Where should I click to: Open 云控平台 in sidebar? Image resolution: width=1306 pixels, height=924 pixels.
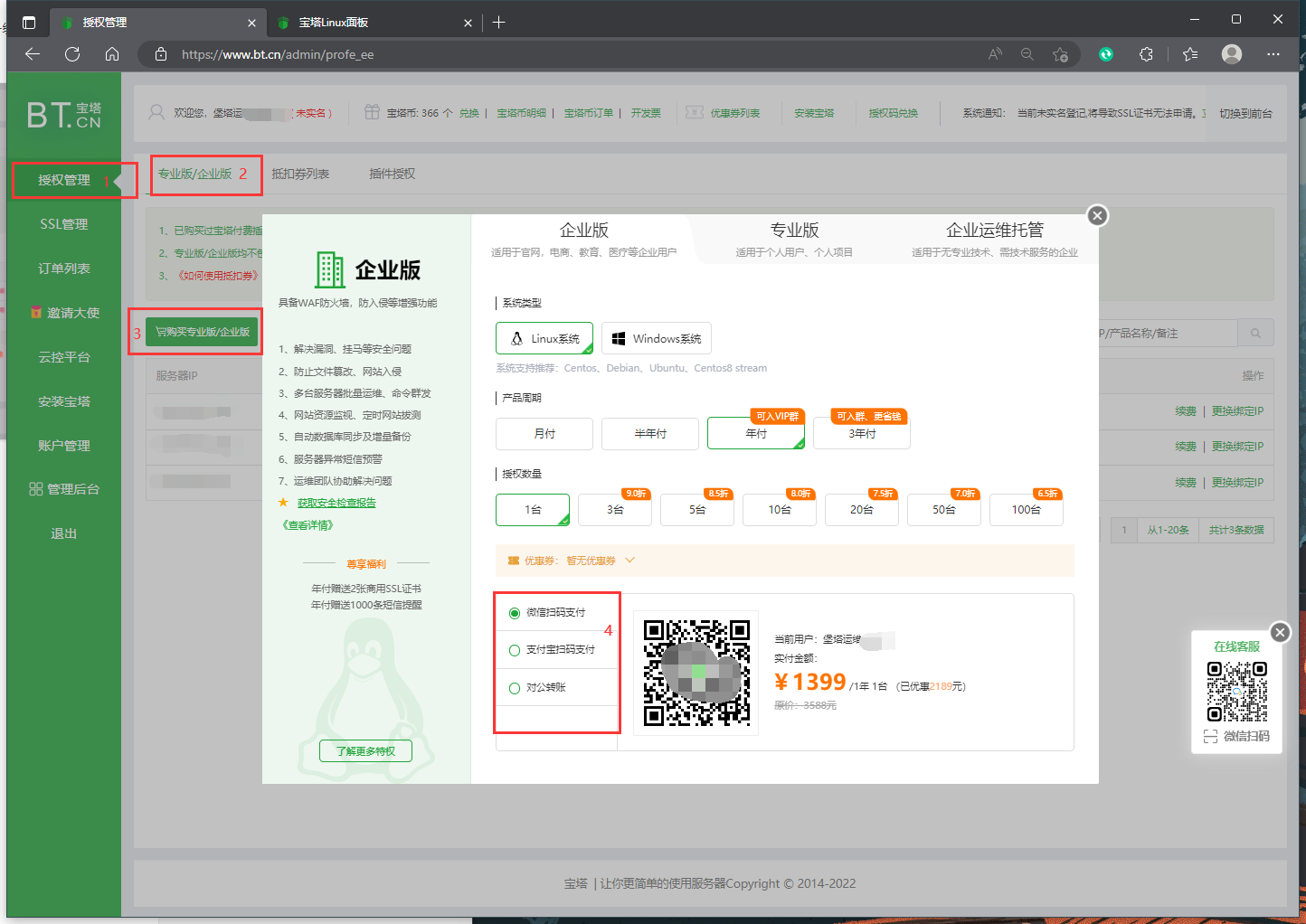(64, 357)
